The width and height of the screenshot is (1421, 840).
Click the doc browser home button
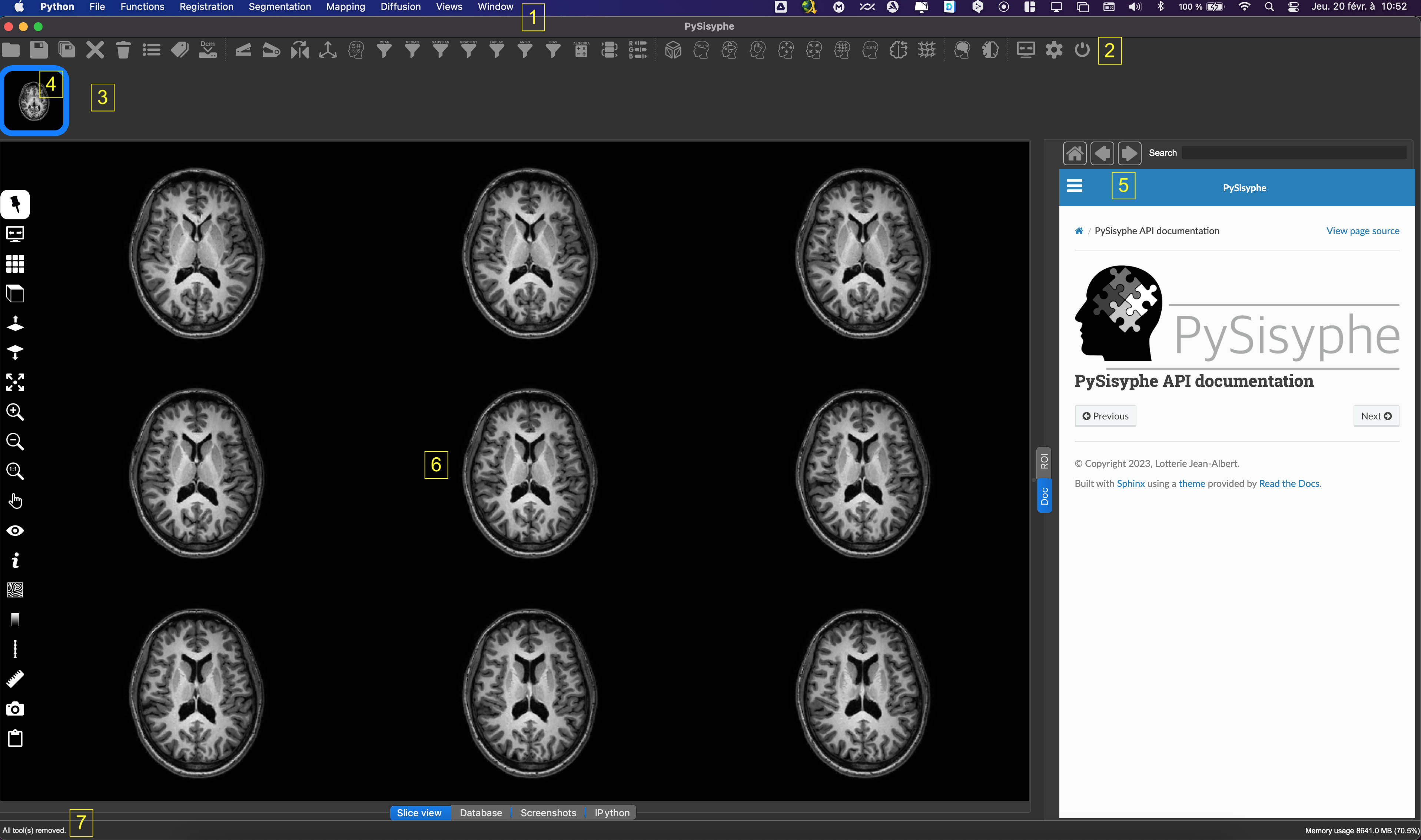click(1074, 153)
